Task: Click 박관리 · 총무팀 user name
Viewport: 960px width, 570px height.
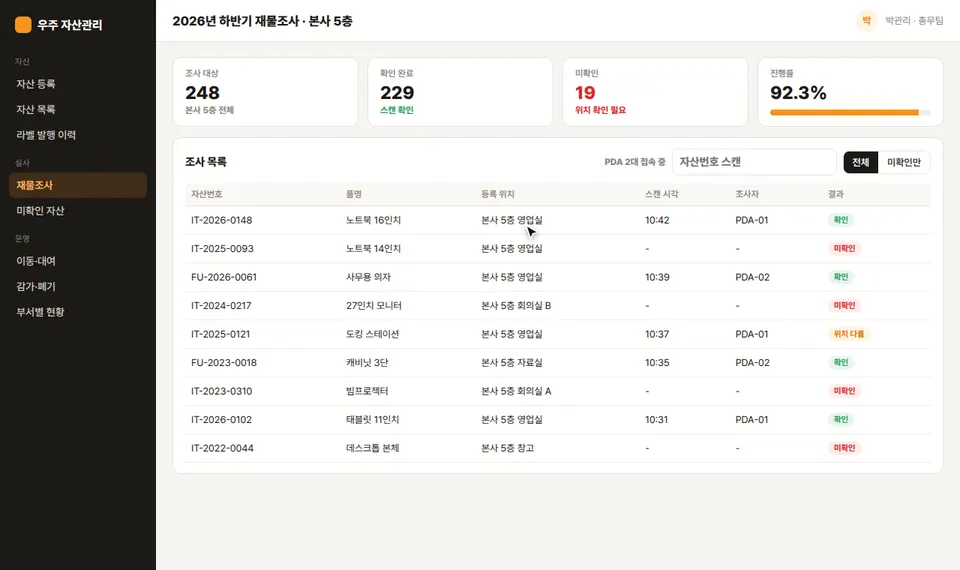Action: [914, 21]
